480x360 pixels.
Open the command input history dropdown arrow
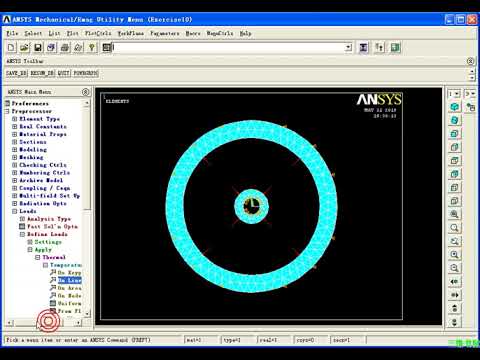[x=348, y=47]
